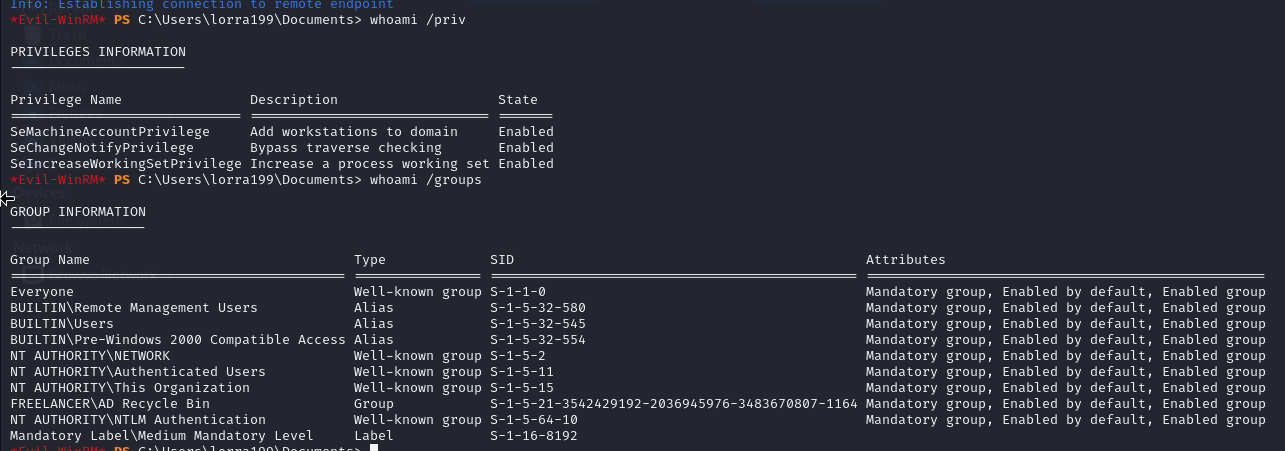
Task: Select 'NT AUTHORITY\NTLM Authentication' group name
Action: 138,420
